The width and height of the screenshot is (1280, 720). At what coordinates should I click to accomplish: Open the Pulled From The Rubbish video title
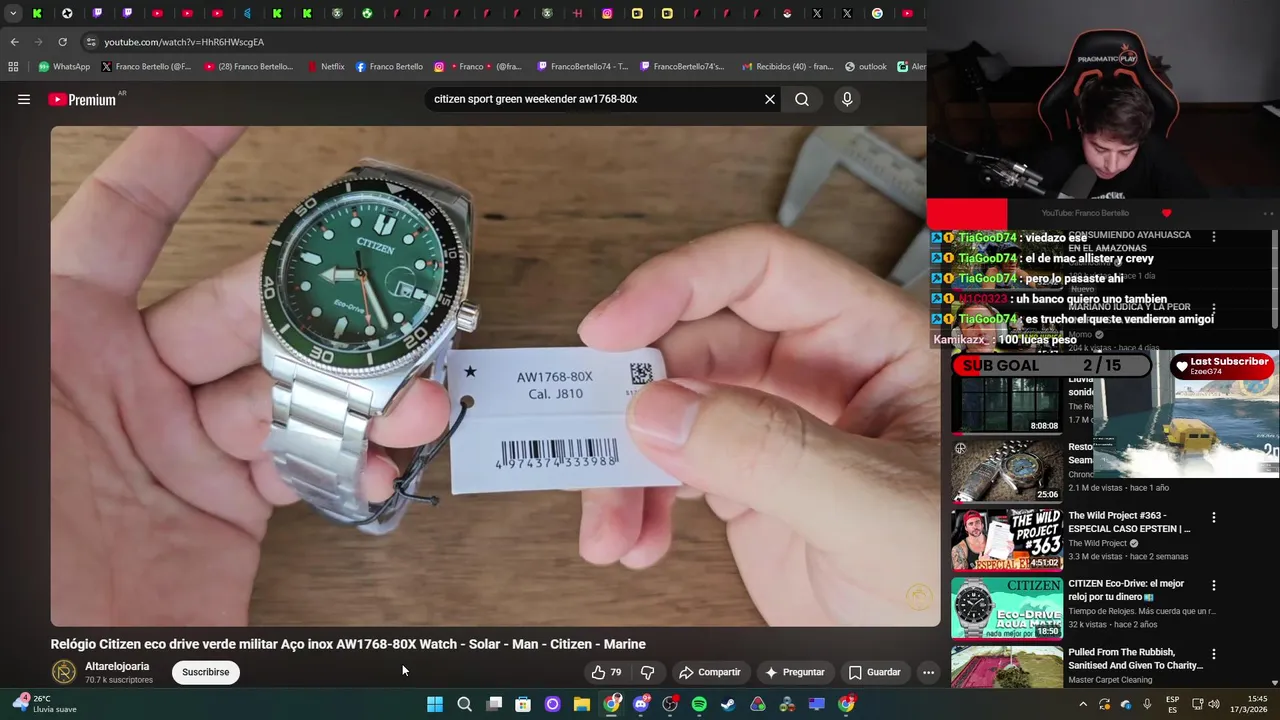1135,659
